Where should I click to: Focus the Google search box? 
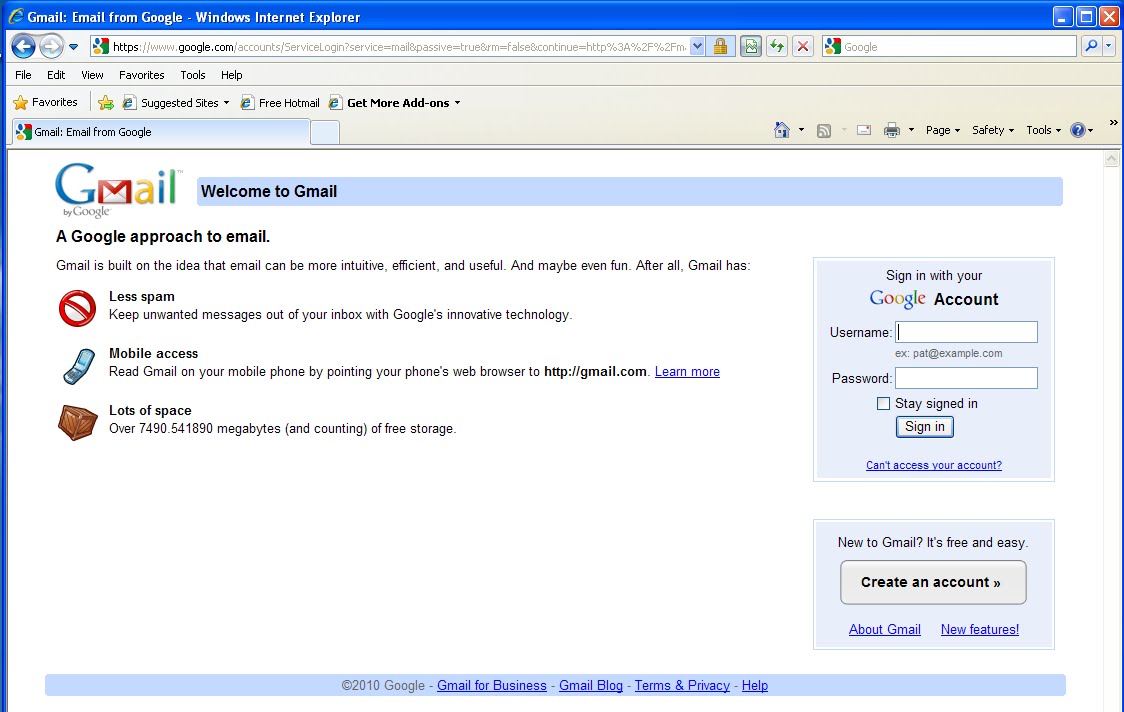[958, 47]
